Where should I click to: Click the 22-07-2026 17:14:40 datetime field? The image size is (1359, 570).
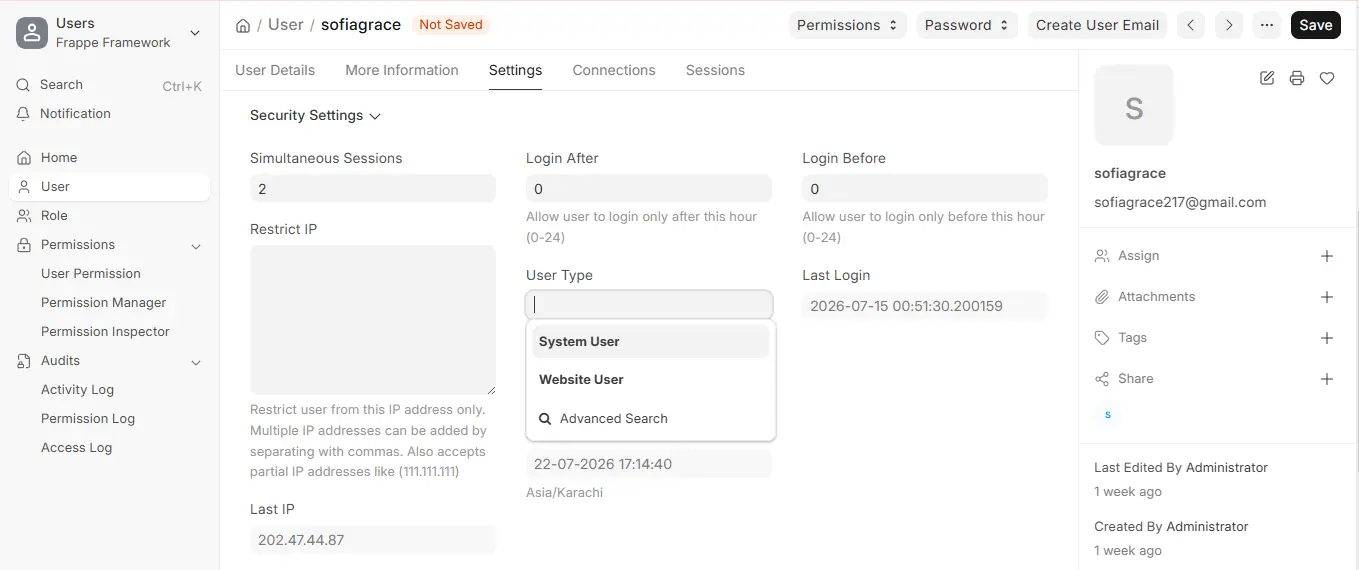(649, 464)
